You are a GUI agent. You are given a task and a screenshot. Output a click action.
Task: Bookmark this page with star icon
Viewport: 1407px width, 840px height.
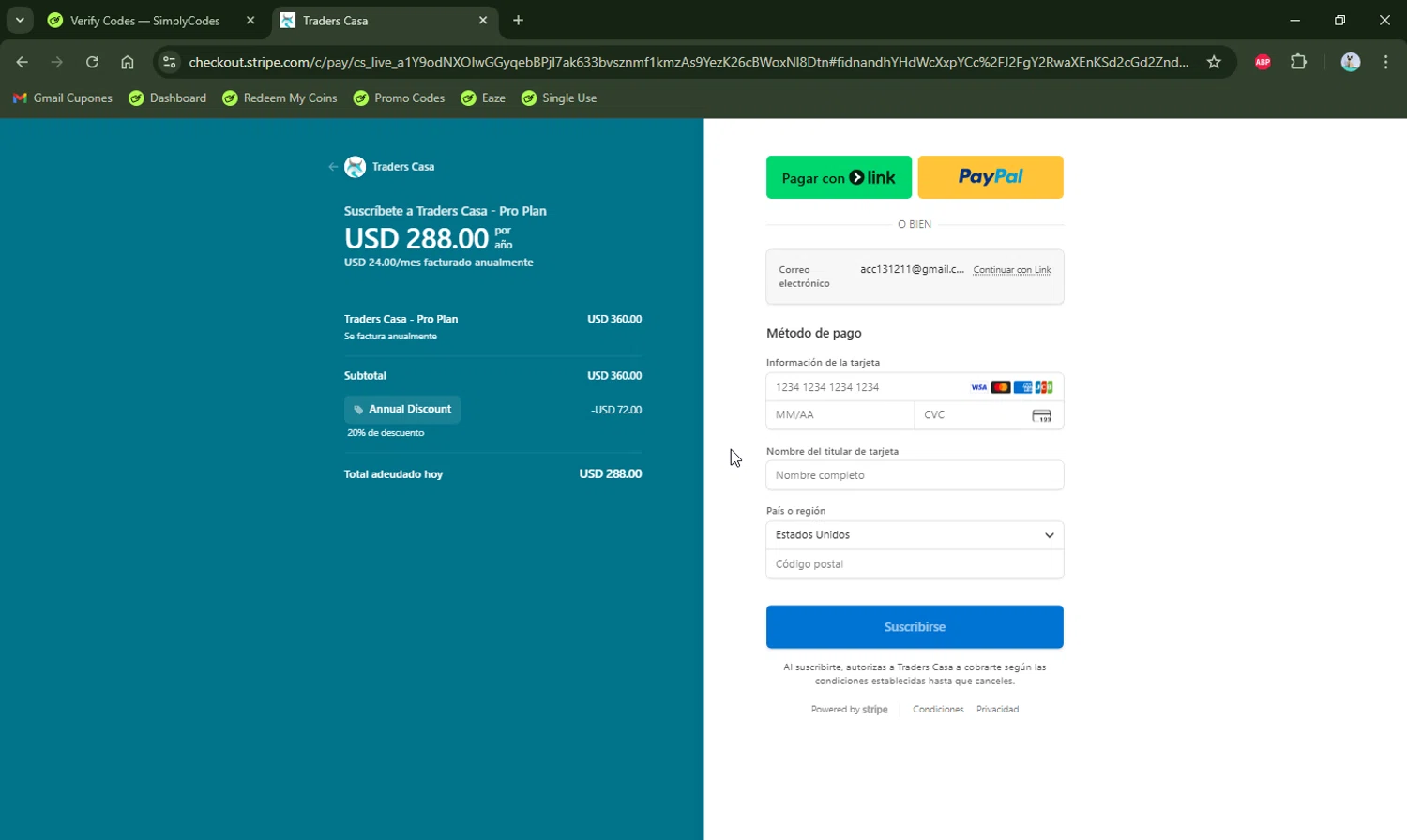pyautogui.click(x=1214, y=62)
